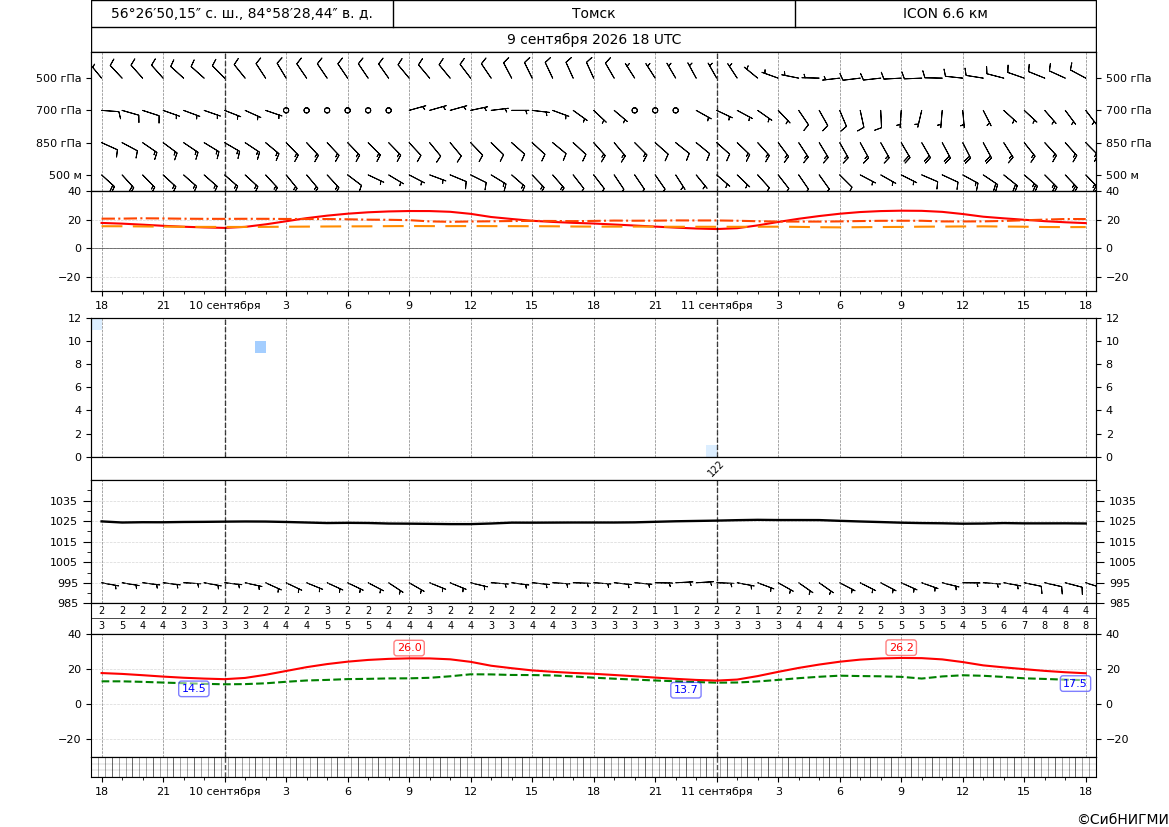
Task: Click the 26.0 maximum temperature label
Action: (x=409, y=647)
